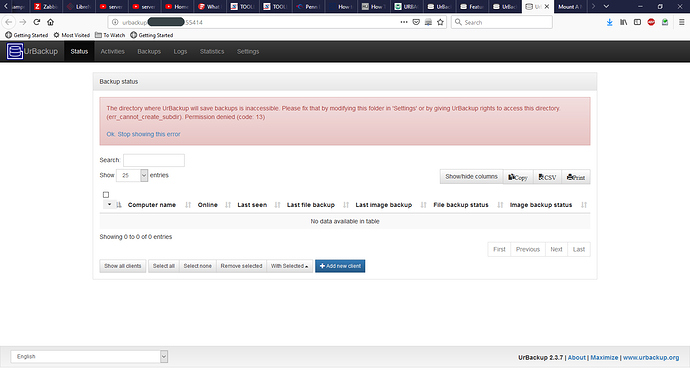Screen dimensions: 690x370
Task: Go back to previous page
Action: (x=9, y=22)
